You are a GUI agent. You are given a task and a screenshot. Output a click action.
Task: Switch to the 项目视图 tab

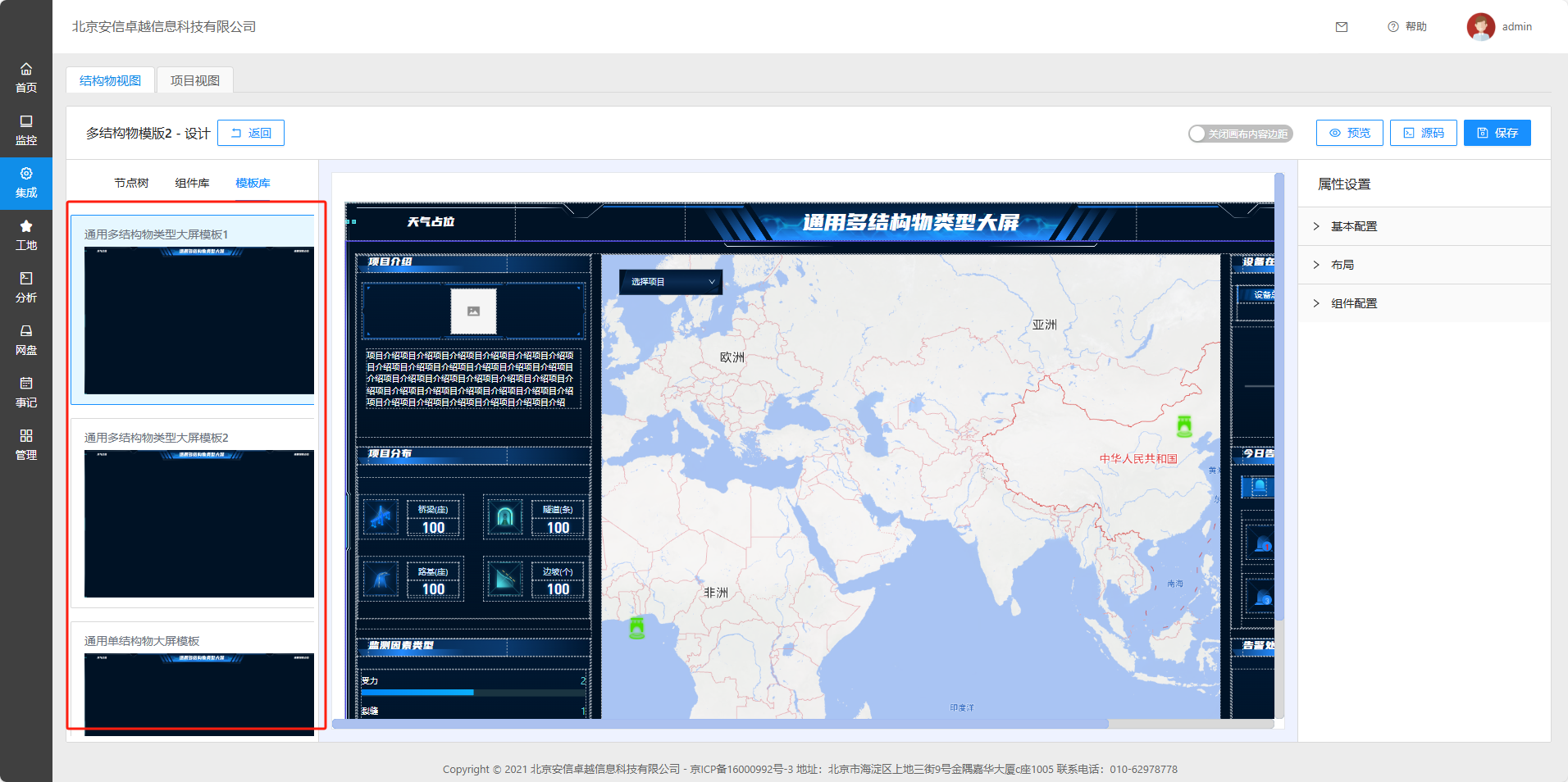click(194, 80)
